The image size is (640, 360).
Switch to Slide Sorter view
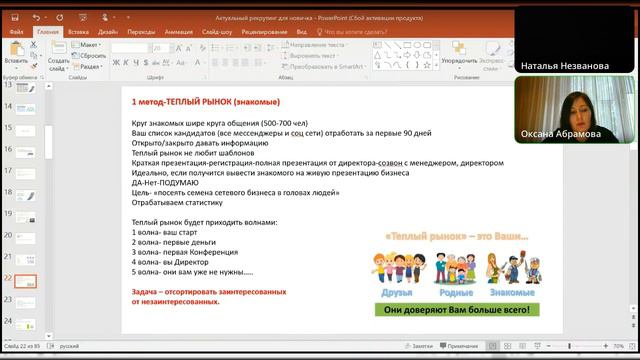point(507,346)
